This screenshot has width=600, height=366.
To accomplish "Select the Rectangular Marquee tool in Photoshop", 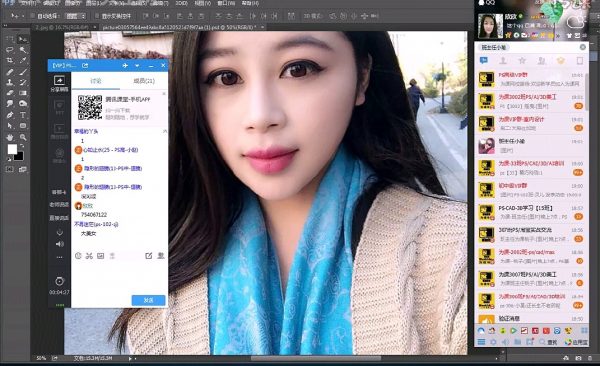I will (10, 39).
